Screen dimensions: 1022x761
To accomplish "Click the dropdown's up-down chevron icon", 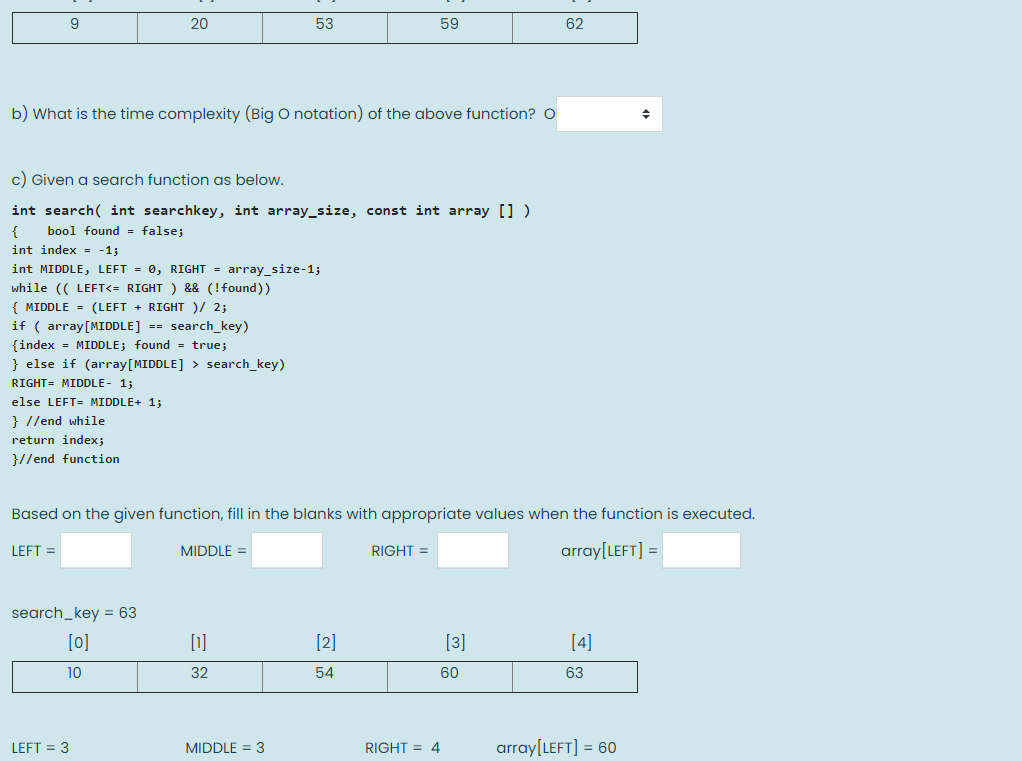I will (x=646, y=113).
